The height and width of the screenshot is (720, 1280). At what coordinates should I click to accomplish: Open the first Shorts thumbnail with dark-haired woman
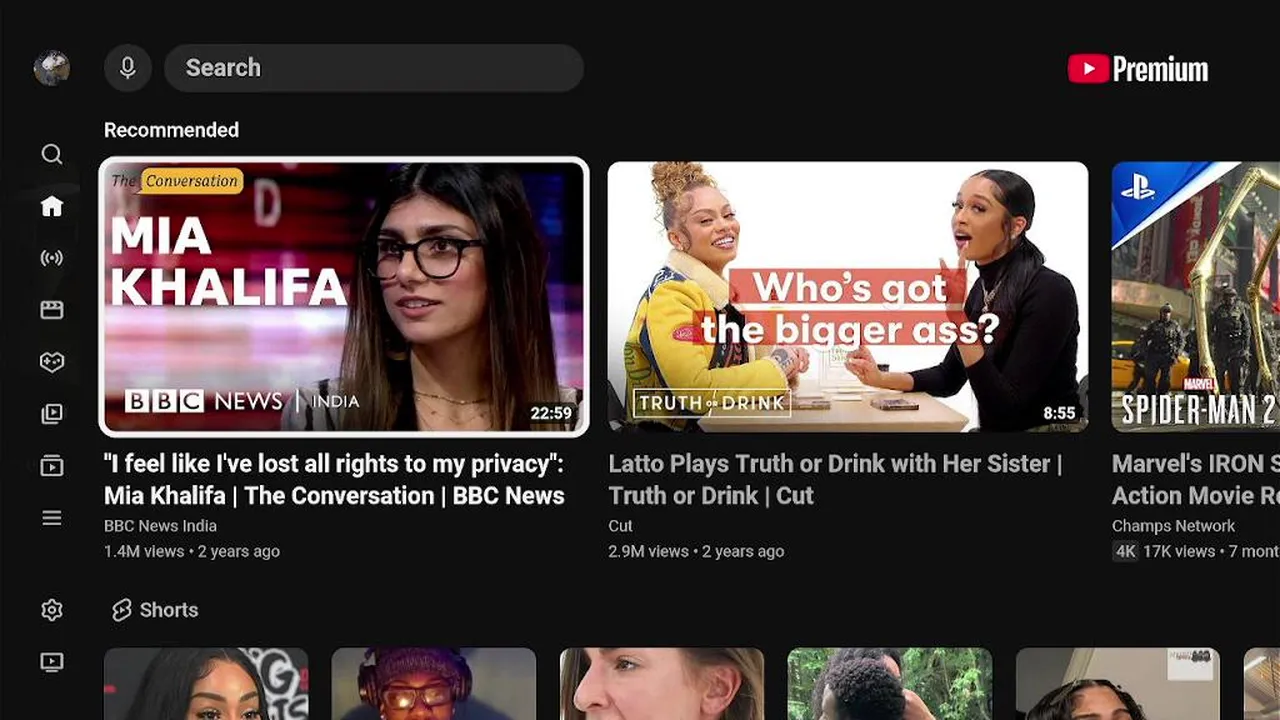(x=206, y=684)
